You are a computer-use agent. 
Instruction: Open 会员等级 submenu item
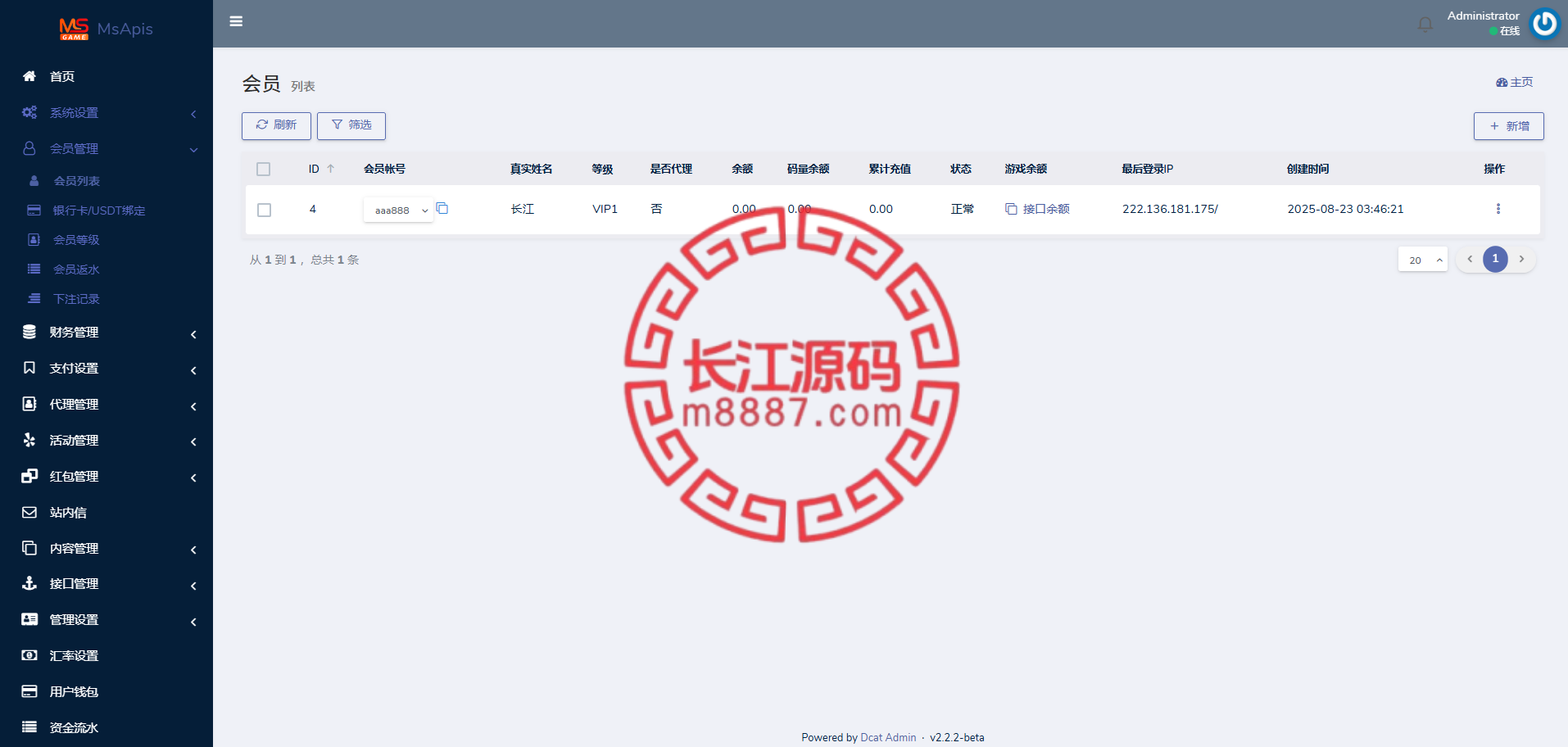tap(76, 240)
